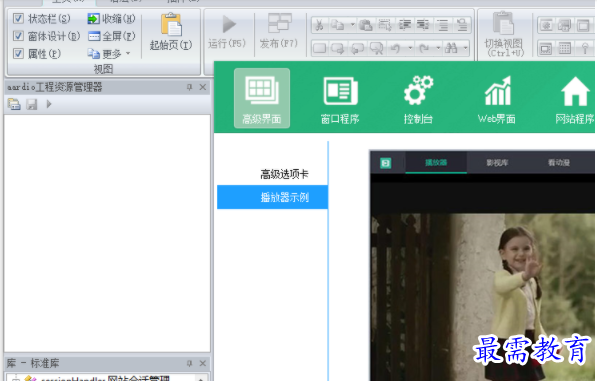Click the paste icon in toolbar
The image size is (597, 381).
click(x=366, y=26)
